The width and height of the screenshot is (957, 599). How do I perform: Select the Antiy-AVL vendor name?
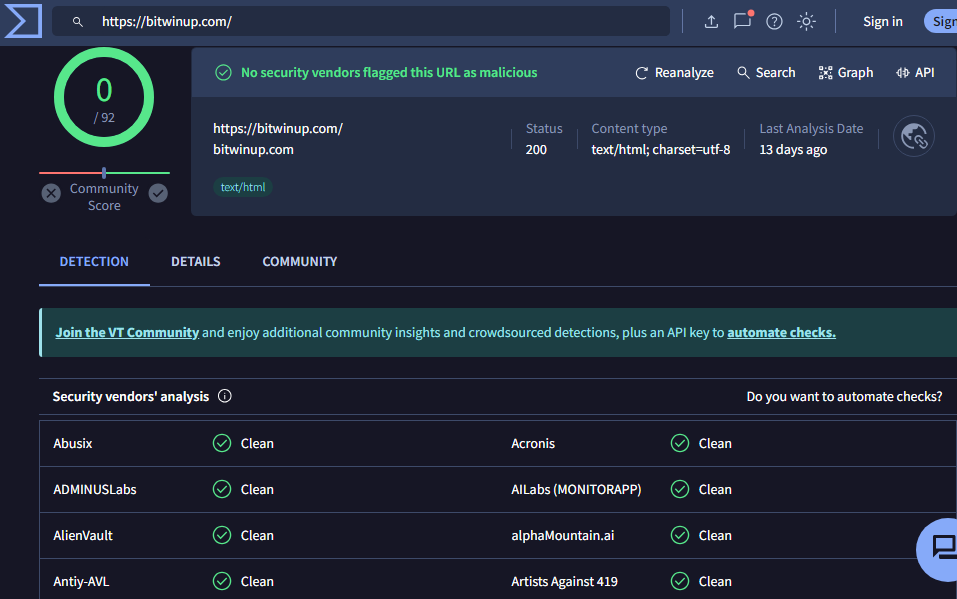(x=81, y=582)
